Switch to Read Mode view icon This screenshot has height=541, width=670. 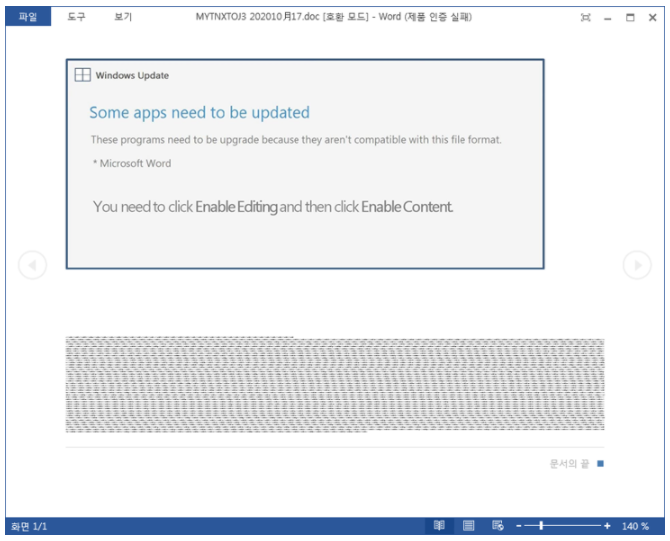(439, 526)
